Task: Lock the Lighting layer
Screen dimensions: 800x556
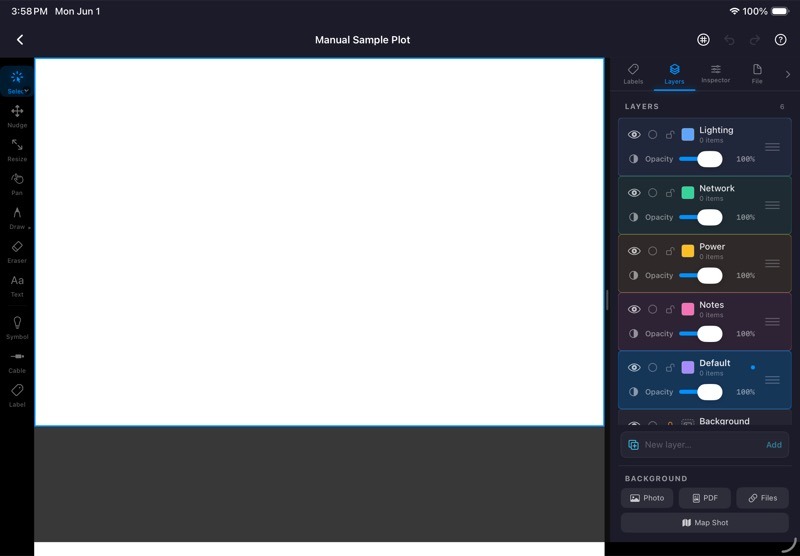Action: 670,135
